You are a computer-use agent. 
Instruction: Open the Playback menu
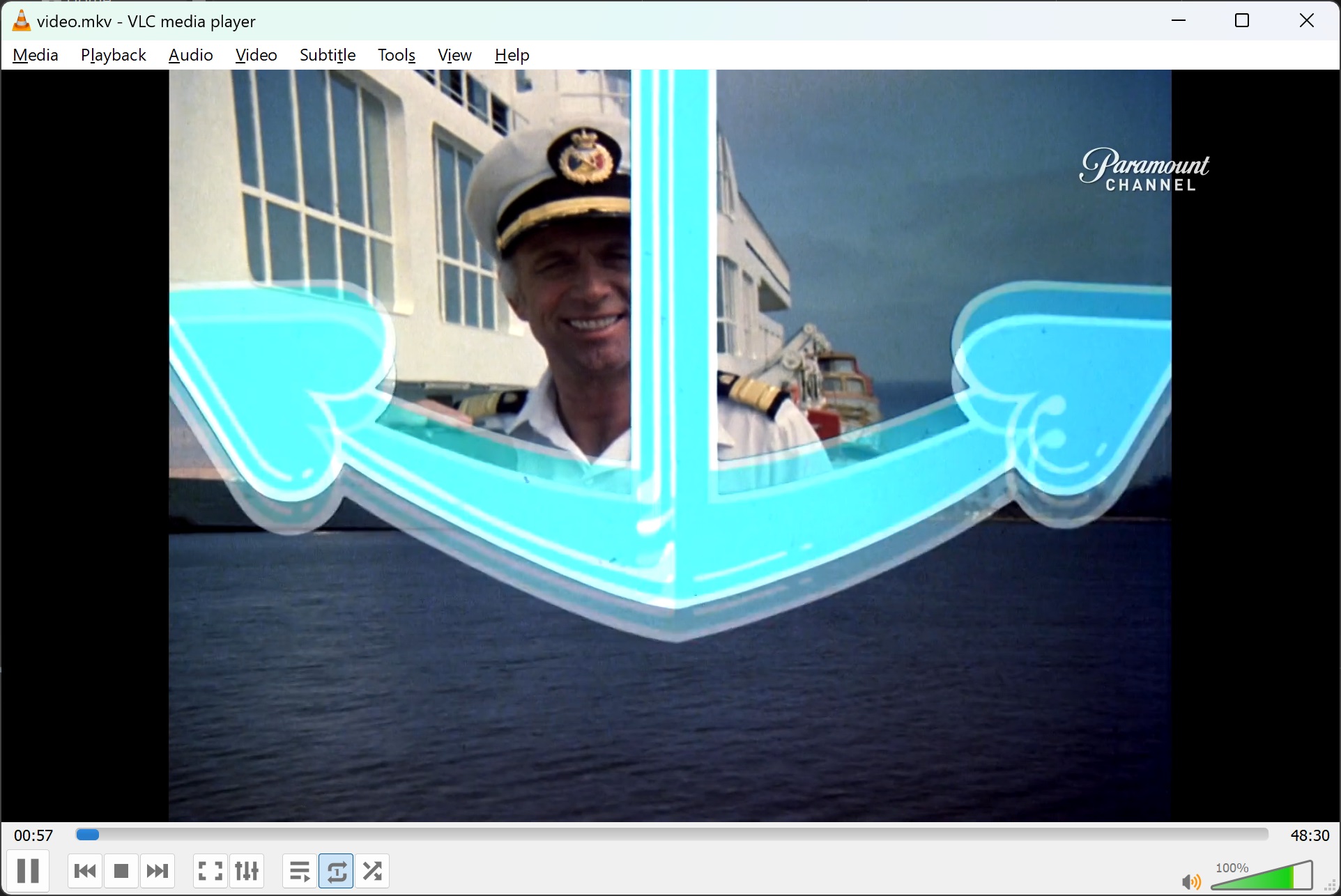[113, 55]
